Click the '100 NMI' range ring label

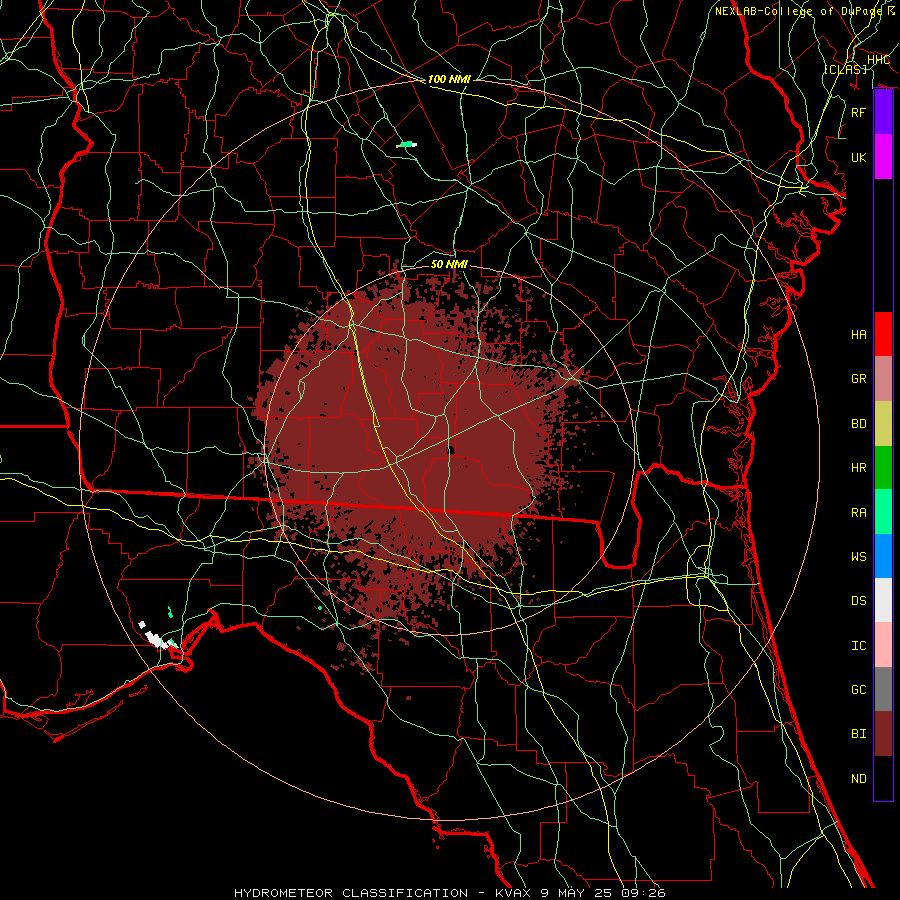click(449, 79)
